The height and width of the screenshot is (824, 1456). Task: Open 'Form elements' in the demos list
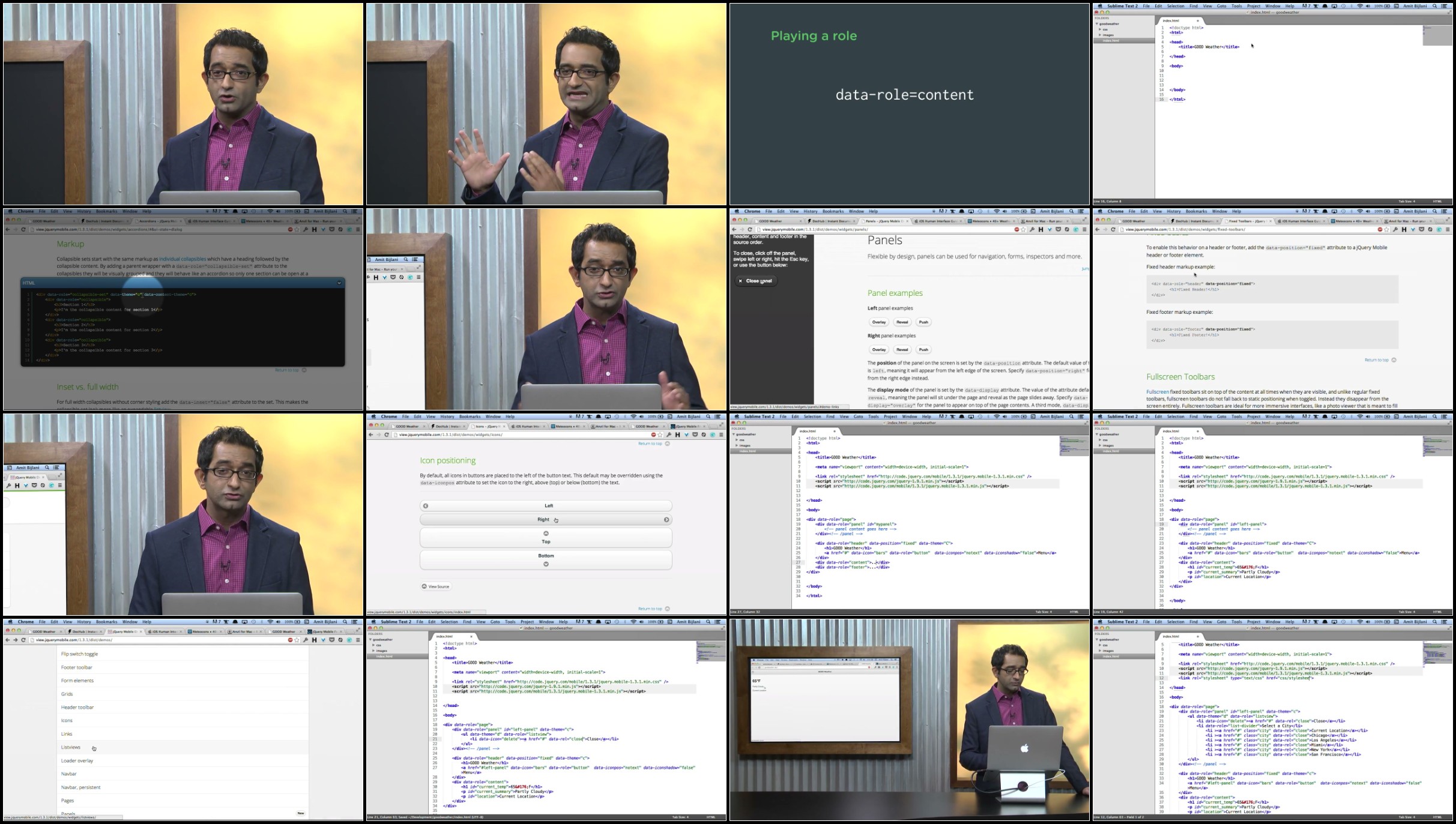[183, 681]
